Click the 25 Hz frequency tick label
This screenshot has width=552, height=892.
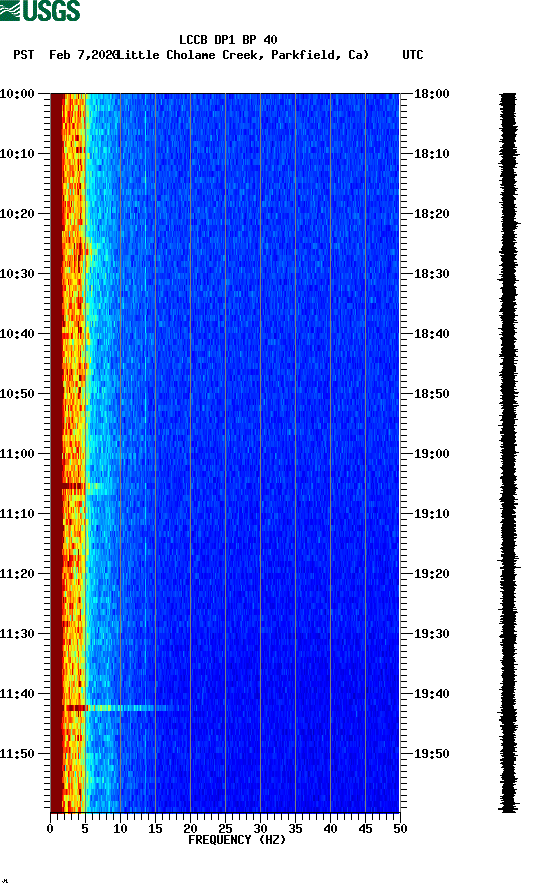click(225, 829)
